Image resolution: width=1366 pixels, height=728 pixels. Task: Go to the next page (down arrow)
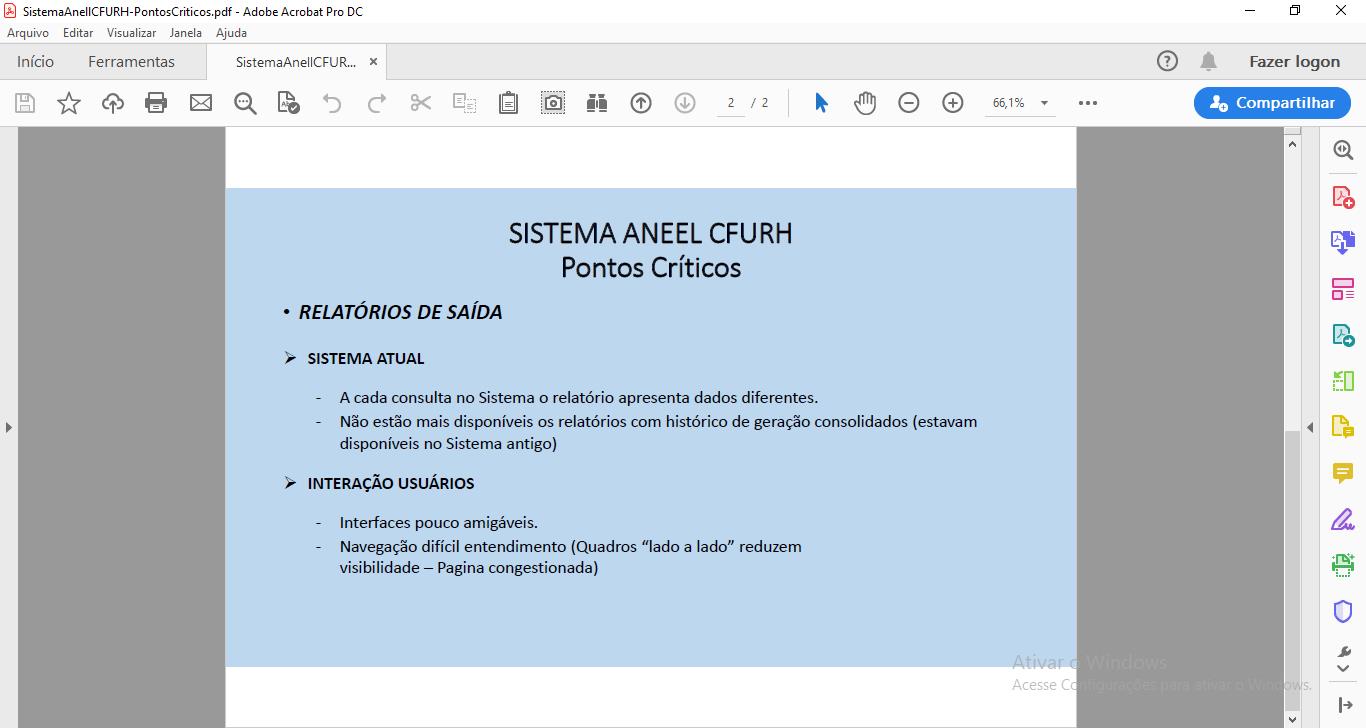point(685,103)
